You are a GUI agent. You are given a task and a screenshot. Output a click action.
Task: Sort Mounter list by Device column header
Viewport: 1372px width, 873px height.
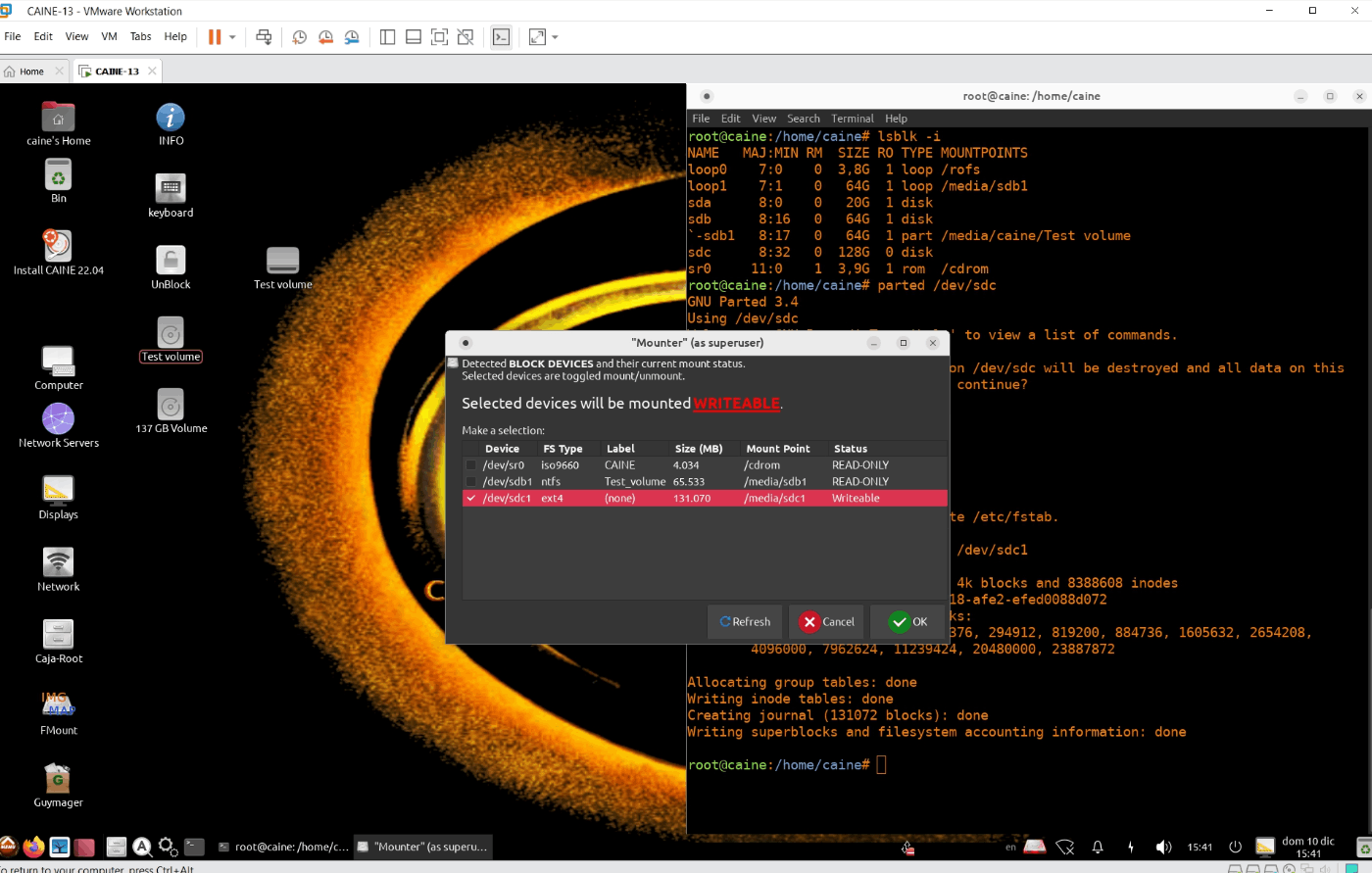(x=502, y=449)
